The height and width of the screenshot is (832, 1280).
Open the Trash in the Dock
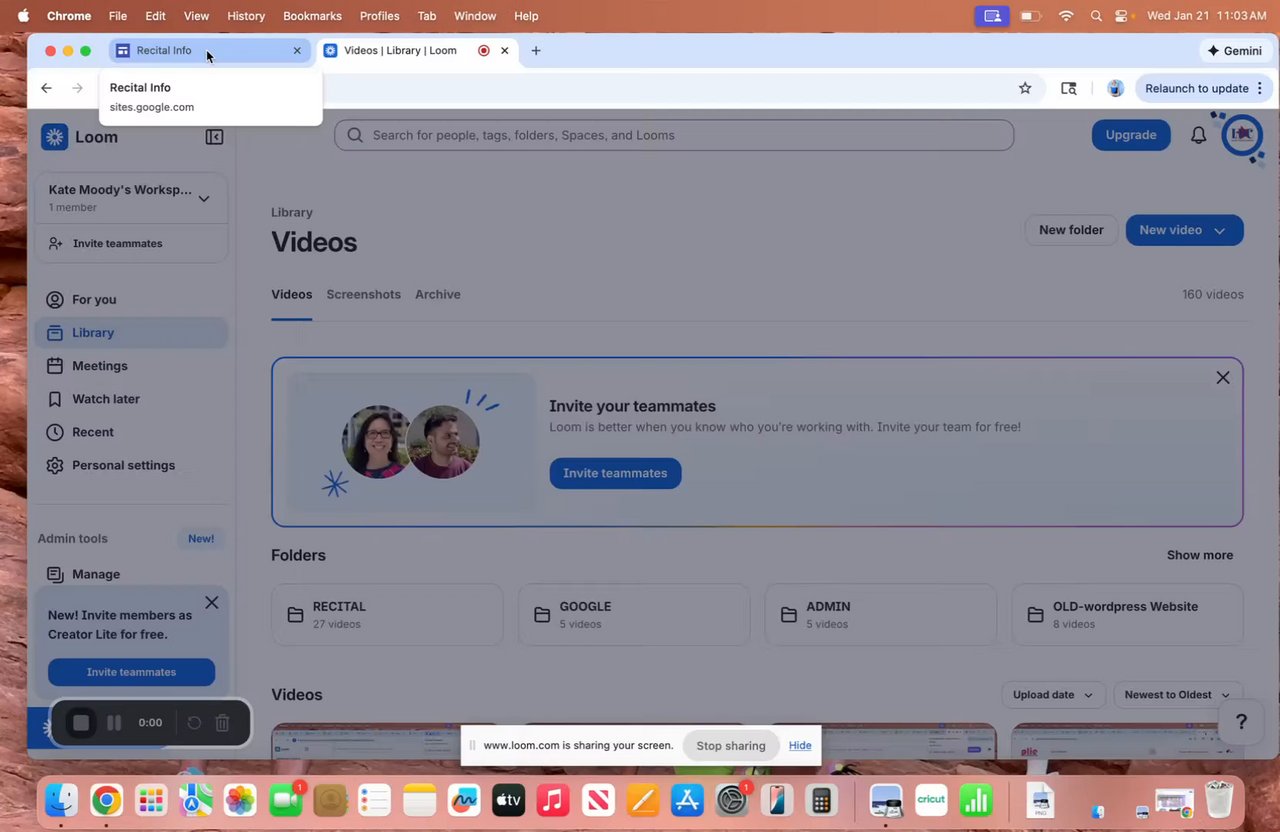click(1219, 800)
